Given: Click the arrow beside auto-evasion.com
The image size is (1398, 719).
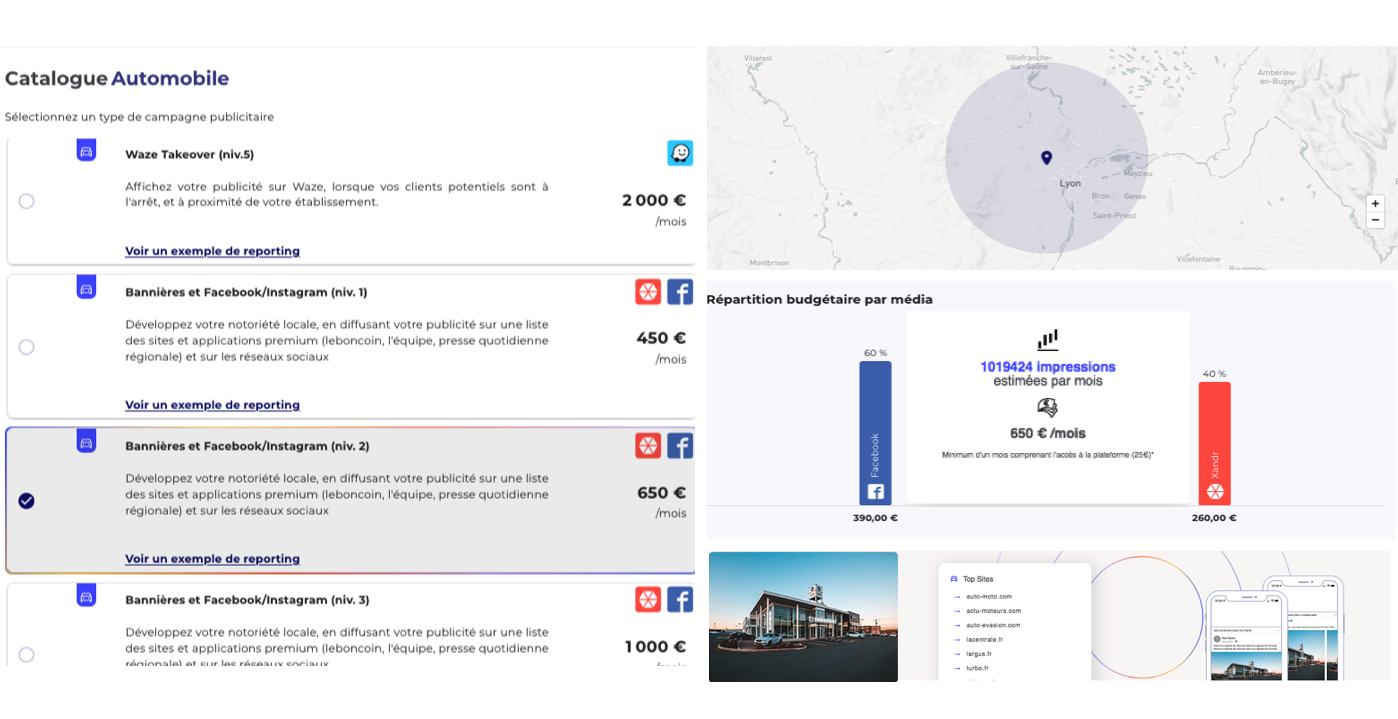Looking at the screenshot, I should click(957, 625).
